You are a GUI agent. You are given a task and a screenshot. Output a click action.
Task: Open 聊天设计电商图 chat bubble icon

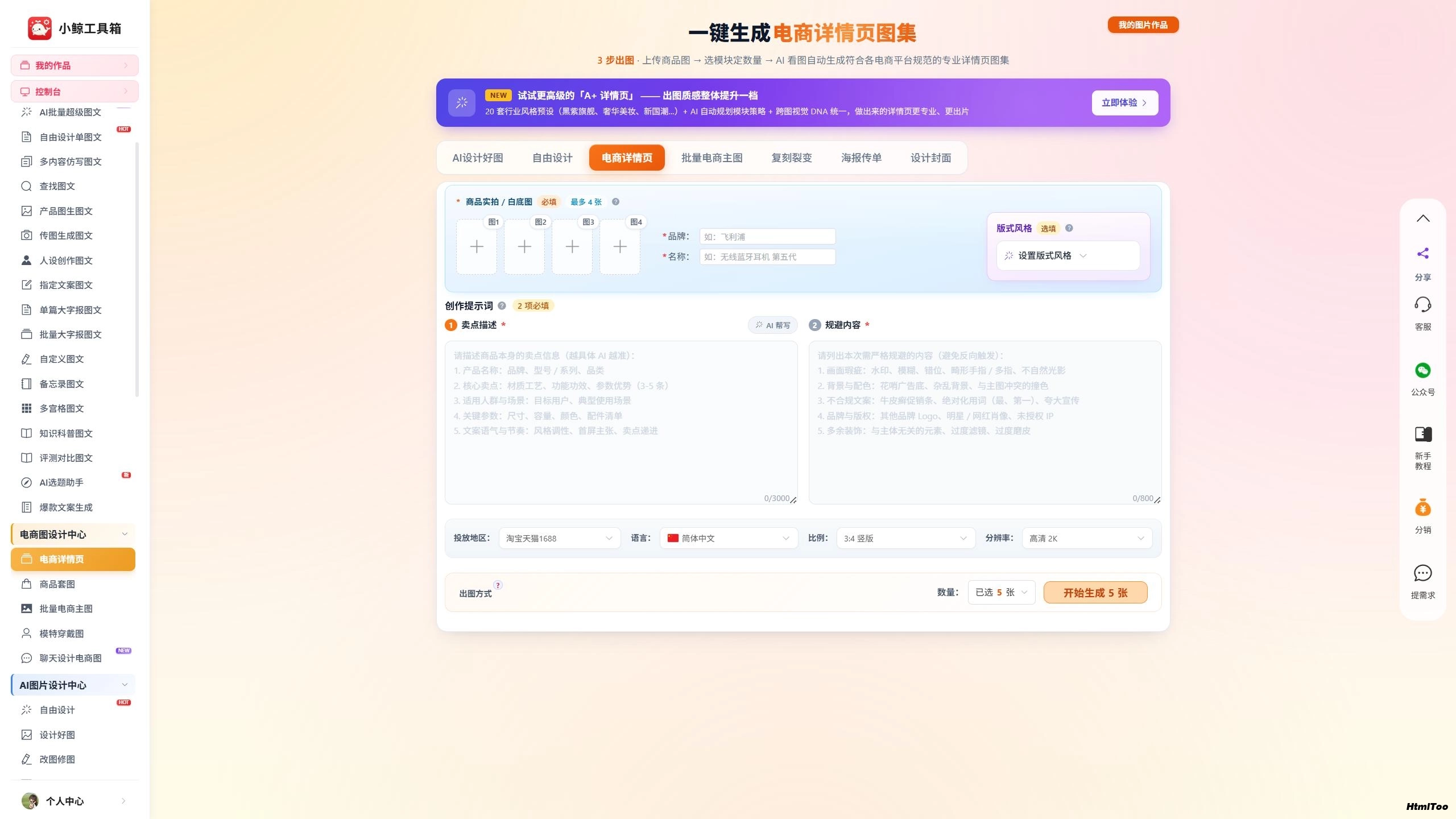click(x=26, y=658)
